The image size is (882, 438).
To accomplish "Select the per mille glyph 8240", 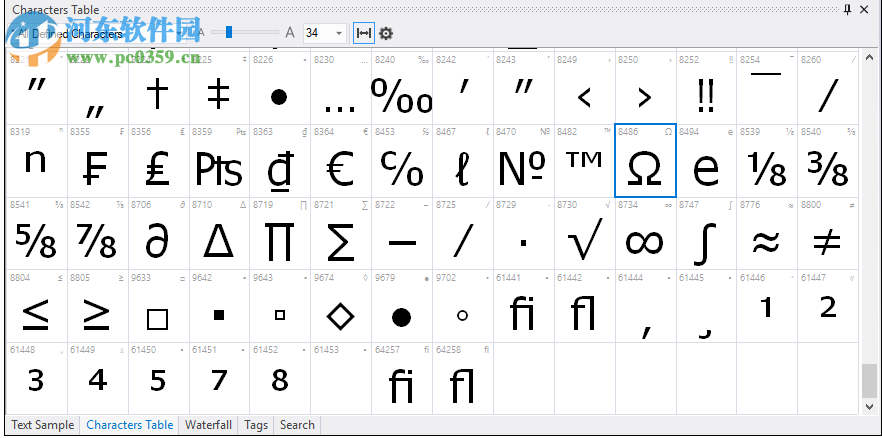I will 402,88.
